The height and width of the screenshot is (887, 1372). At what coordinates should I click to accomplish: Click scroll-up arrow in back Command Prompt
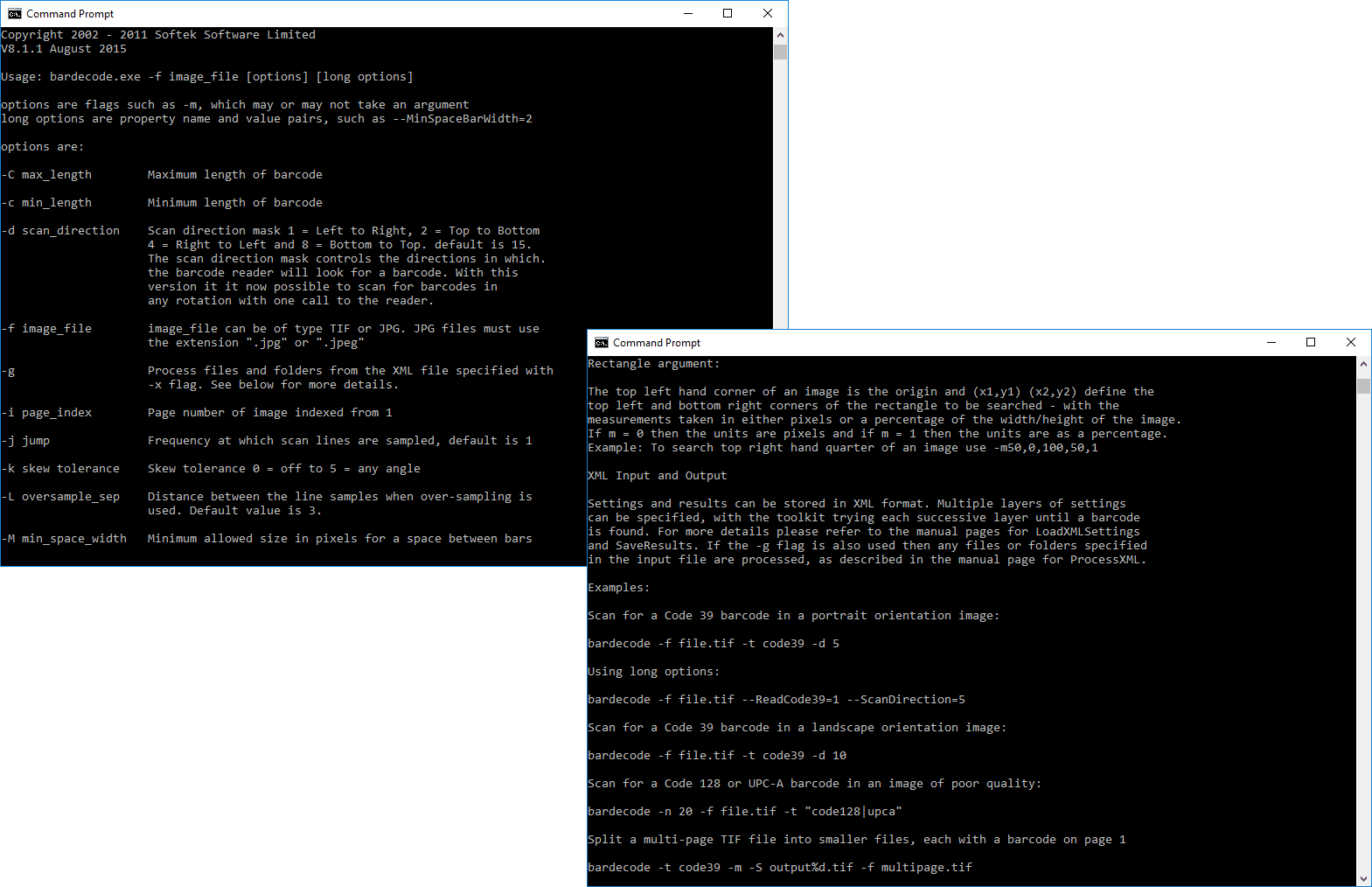coord(780,35)
